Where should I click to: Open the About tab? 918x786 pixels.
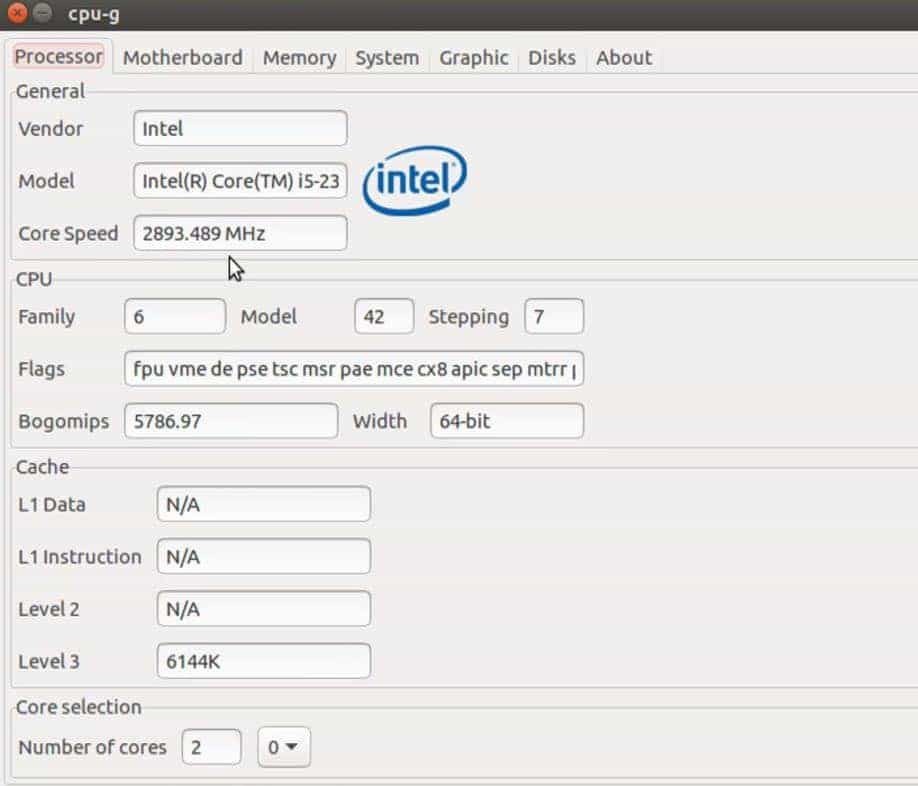coord(624,58)
